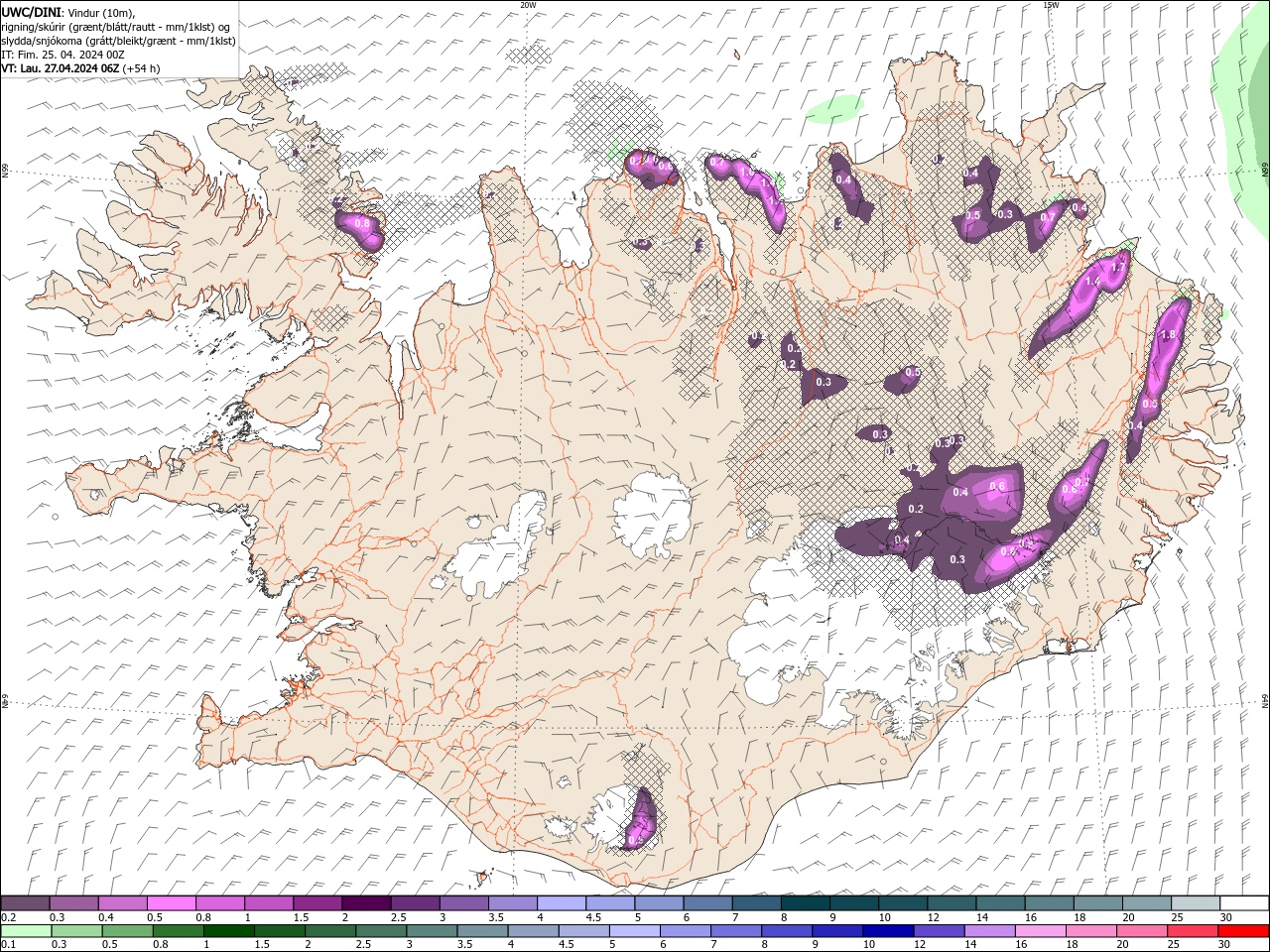Select the darkest green swatch in lower legend
Viewport: 1270px width, 952px height.
[x=230, y=931]
